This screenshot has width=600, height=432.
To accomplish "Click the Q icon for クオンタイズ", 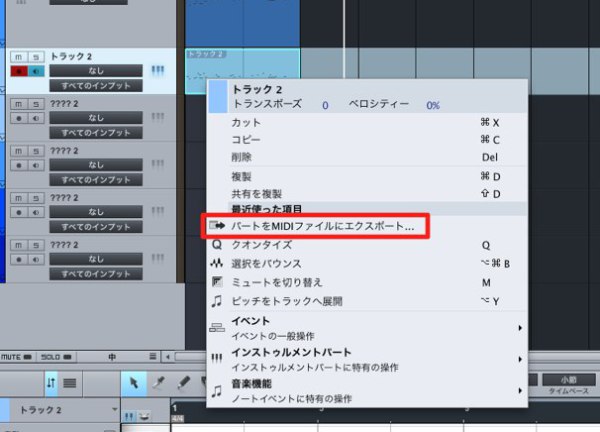I will [217, 245].
